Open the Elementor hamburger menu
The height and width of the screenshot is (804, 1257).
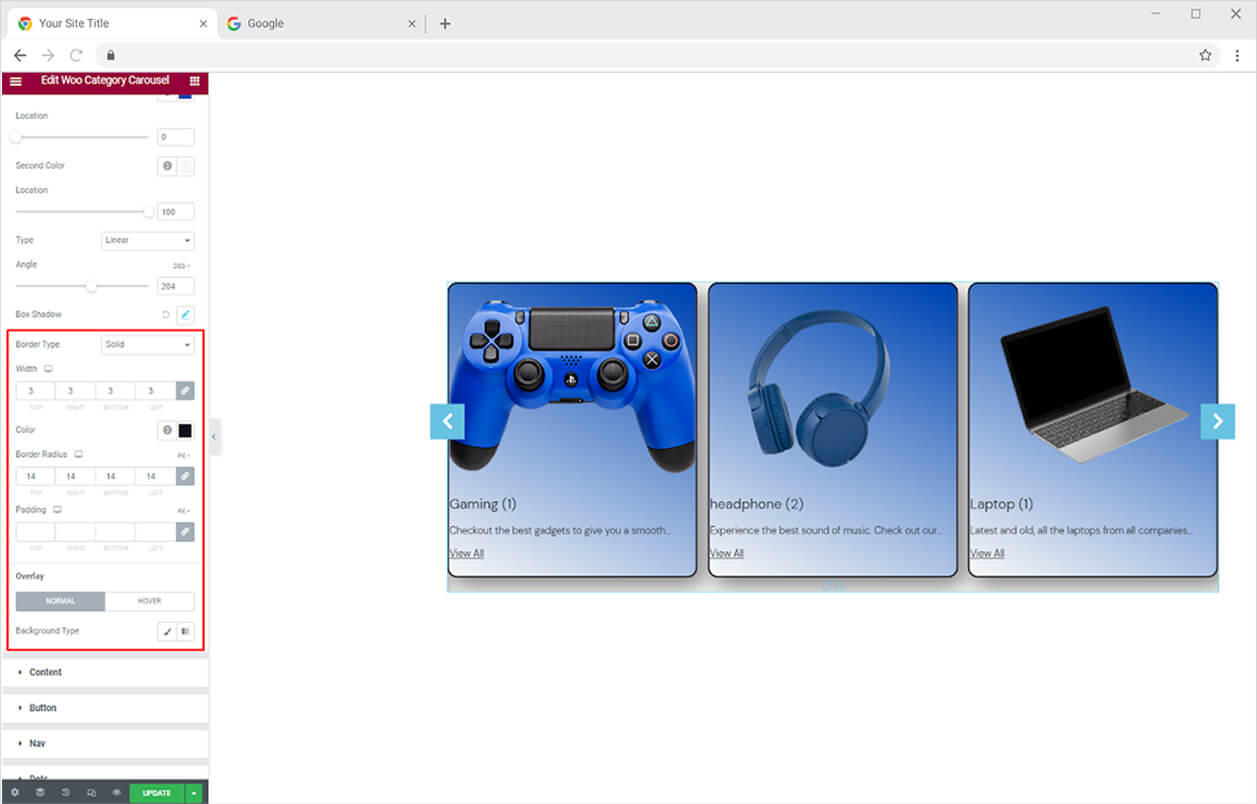[15, 81]
